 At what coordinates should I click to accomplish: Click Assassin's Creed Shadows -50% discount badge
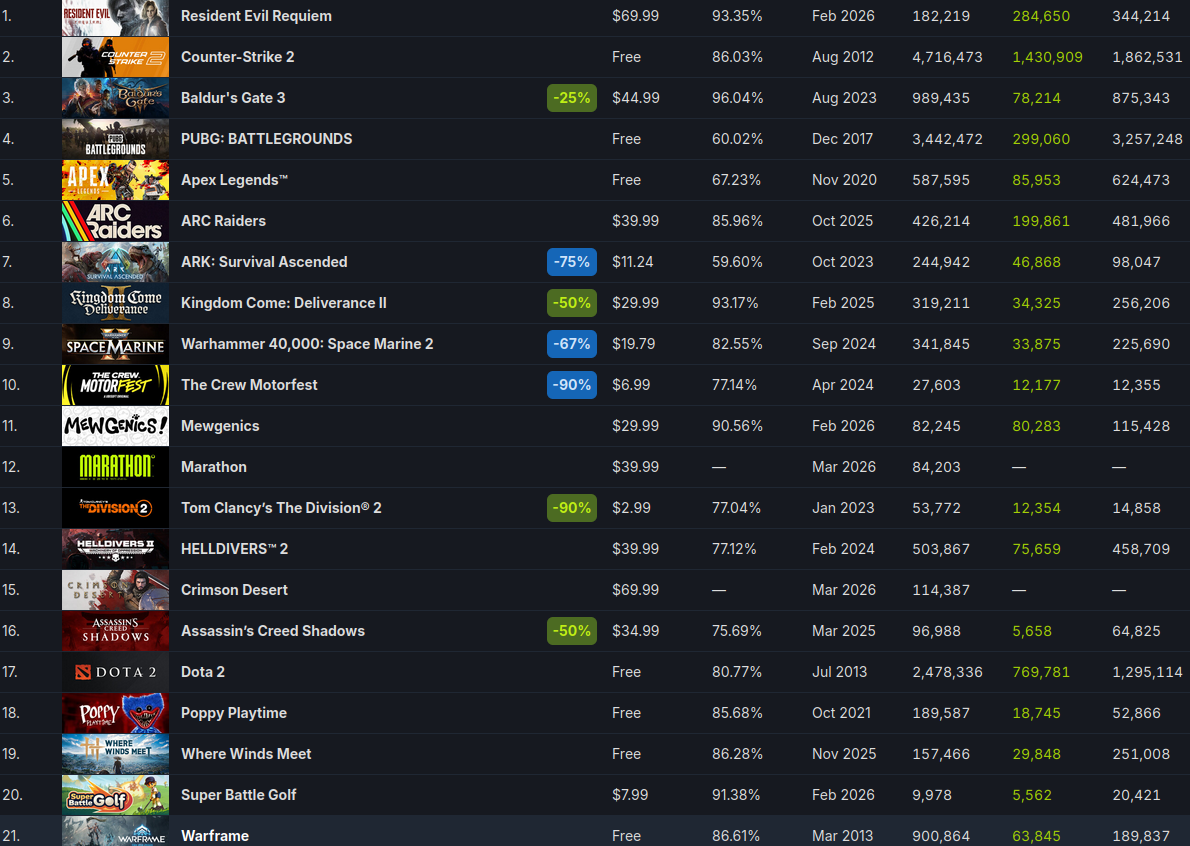572,631
